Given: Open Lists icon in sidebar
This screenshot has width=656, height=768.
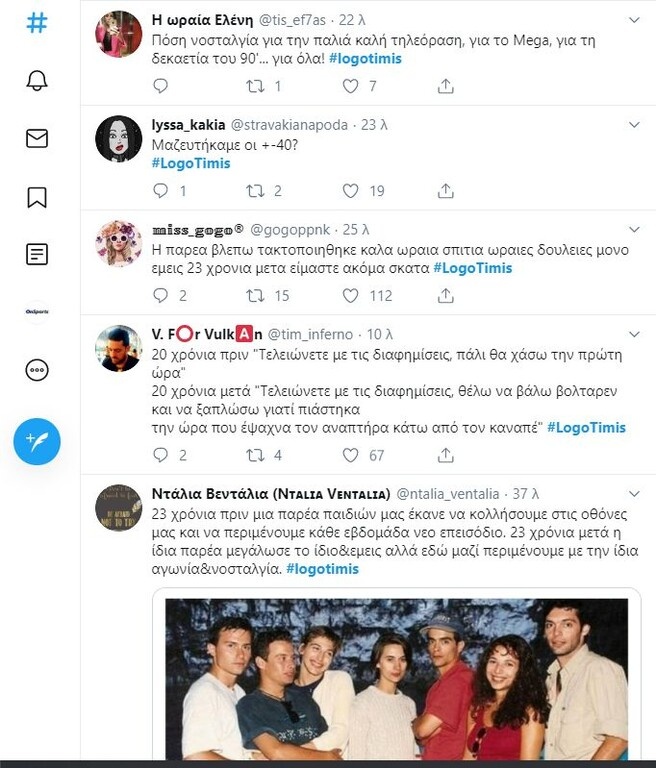Looking at the screenshot, I should [x=37, y=254].
